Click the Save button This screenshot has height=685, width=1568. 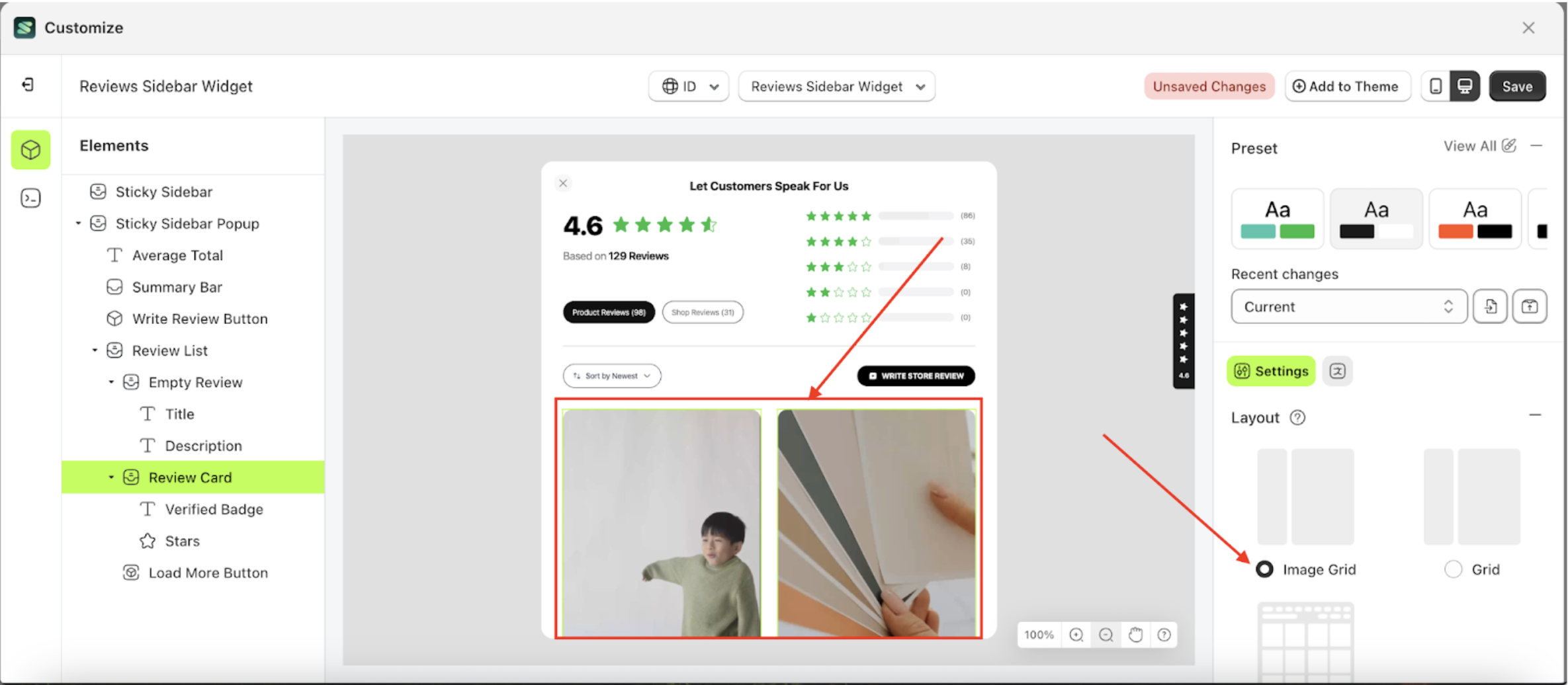1516,87
